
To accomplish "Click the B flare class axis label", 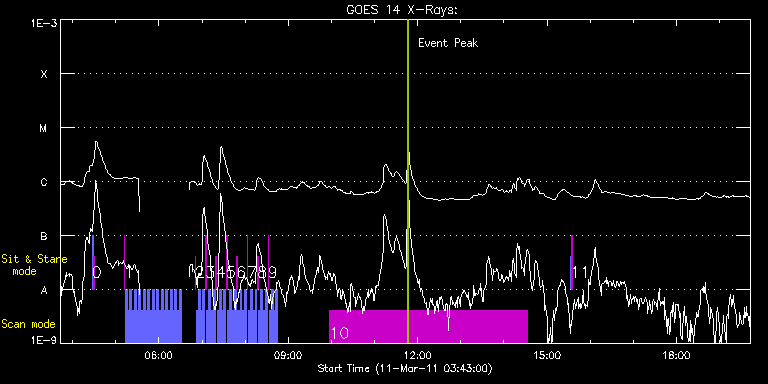I will [x=44, y=236].
